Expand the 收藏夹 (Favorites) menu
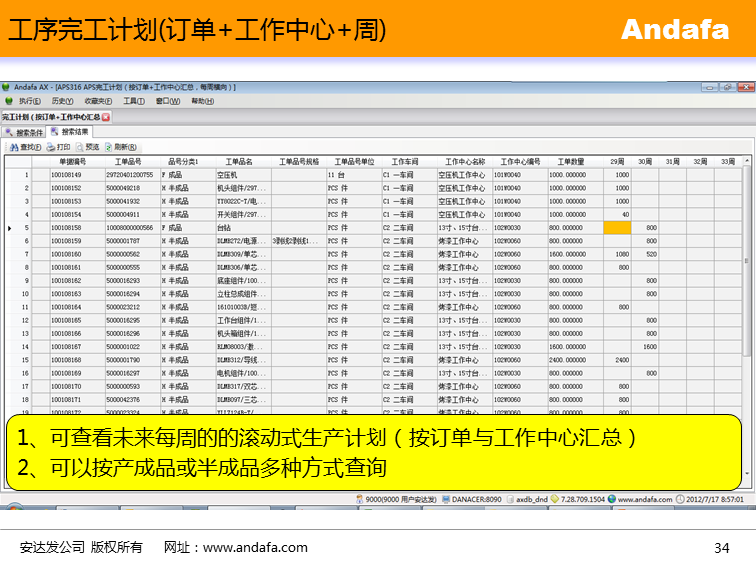The image size is (756, 567). (x=97, y=101)
